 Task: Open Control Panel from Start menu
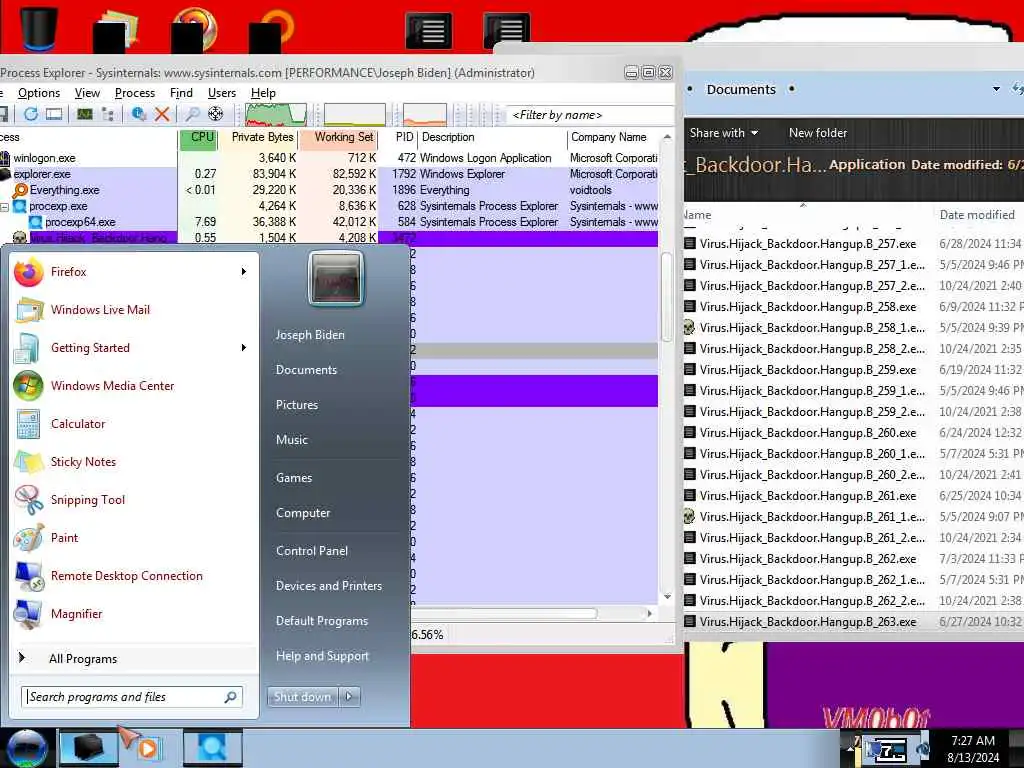(x=312, y=551)
